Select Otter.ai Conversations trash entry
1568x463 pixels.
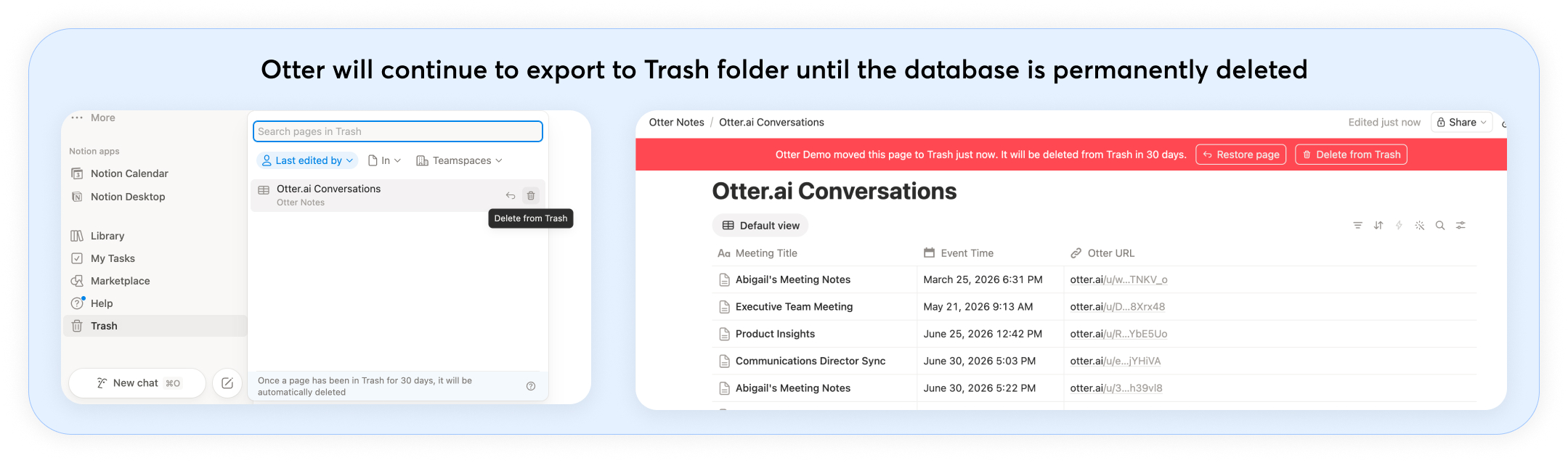[398, 195]
